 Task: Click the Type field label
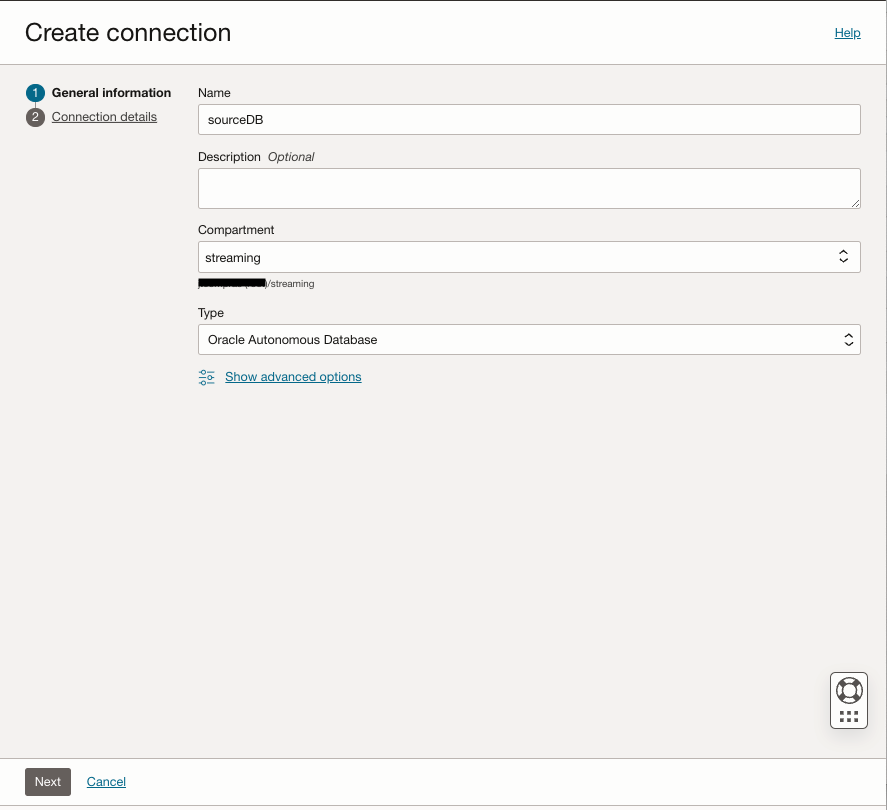(211, 313)
